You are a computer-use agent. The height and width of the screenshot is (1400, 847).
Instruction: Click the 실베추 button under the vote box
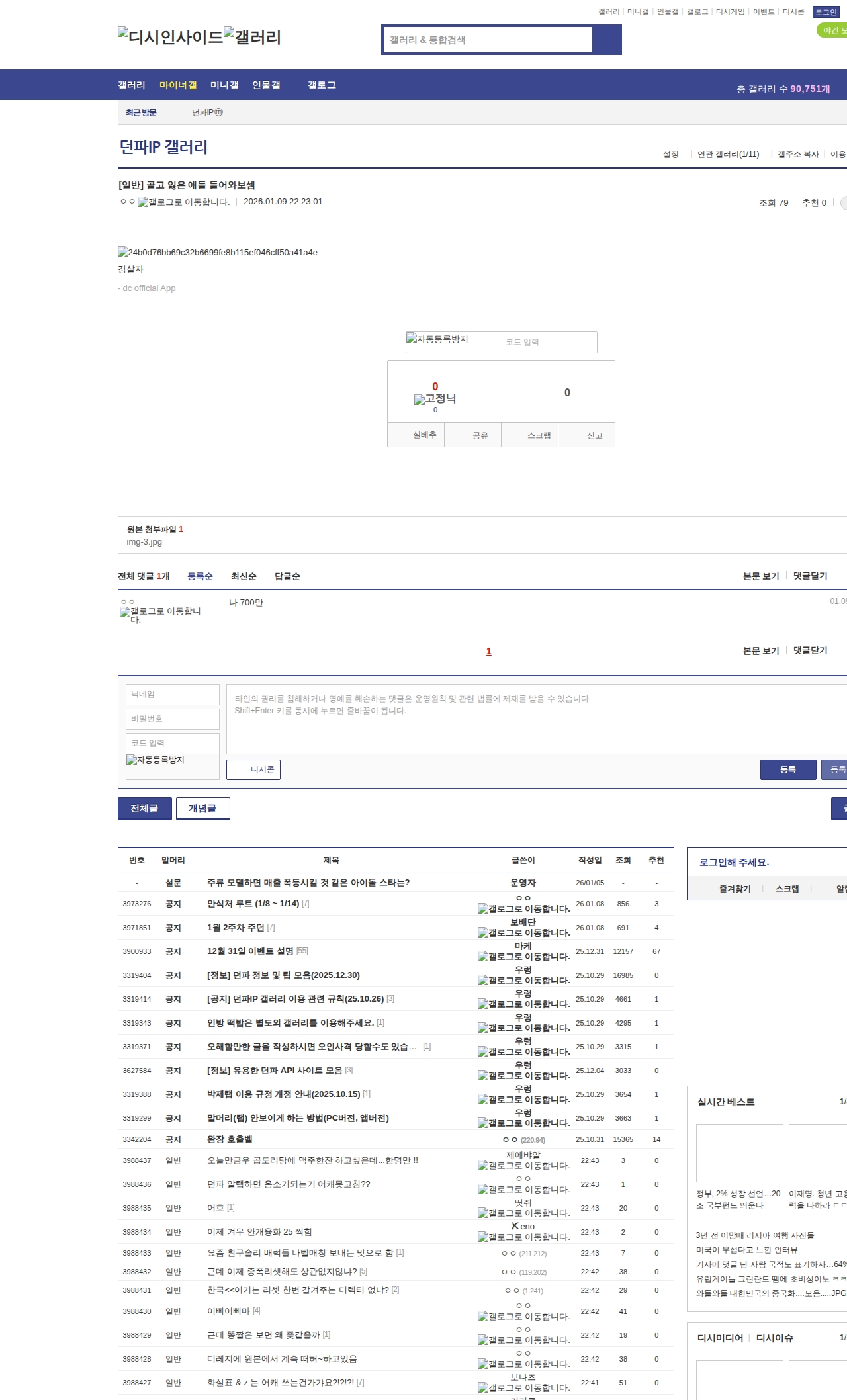click(x=424, y=435)
